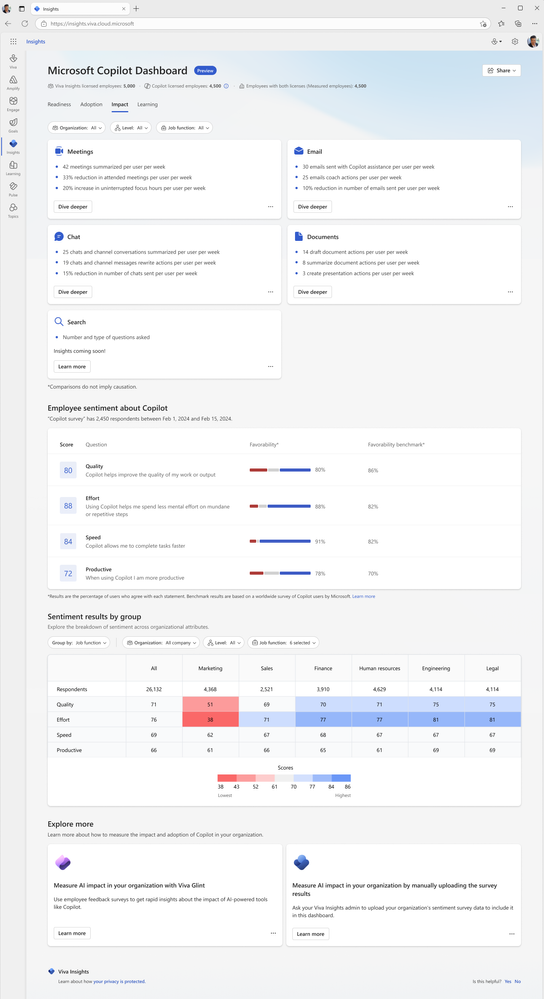The image size is (544, 999).
Task: Click Dive deeper on Documents card
Action: 312,292
